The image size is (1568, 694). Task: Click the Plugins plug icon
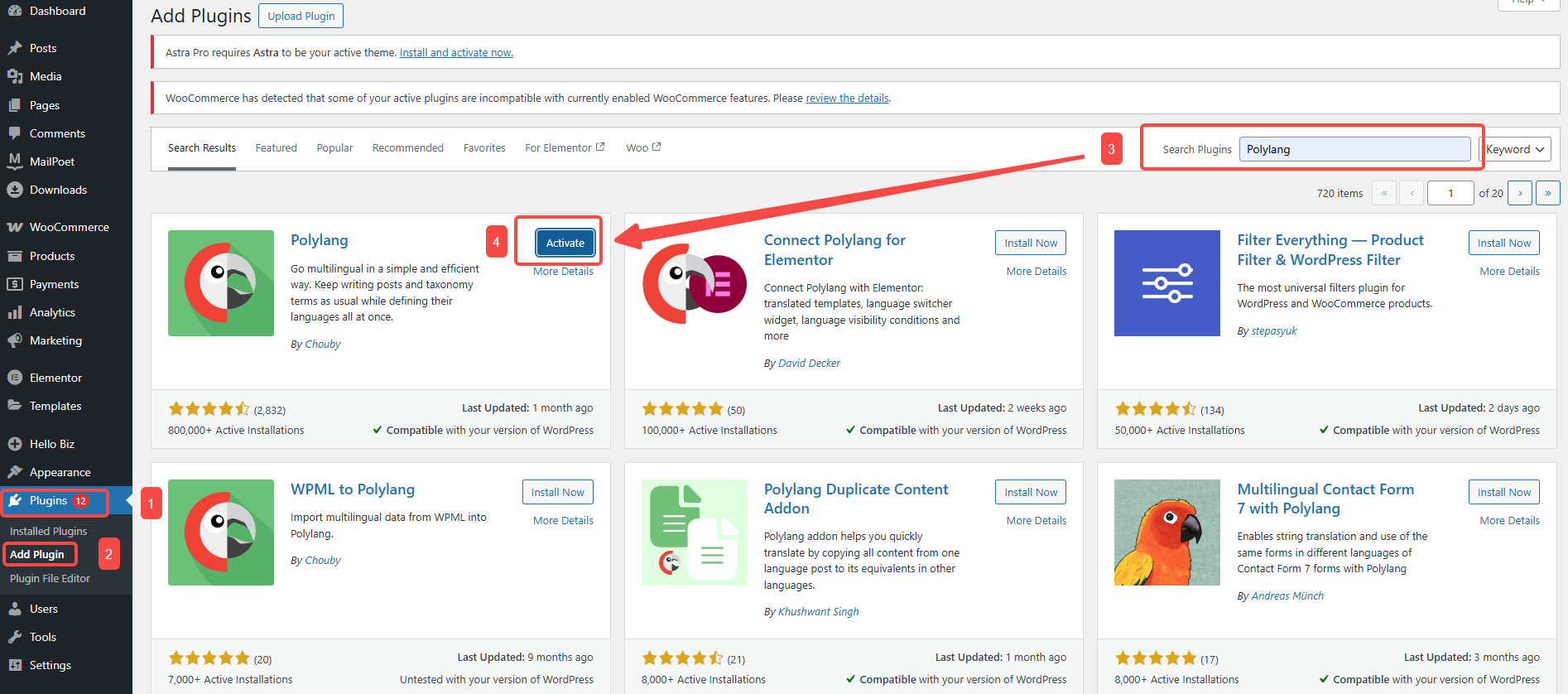coord(15,500)
